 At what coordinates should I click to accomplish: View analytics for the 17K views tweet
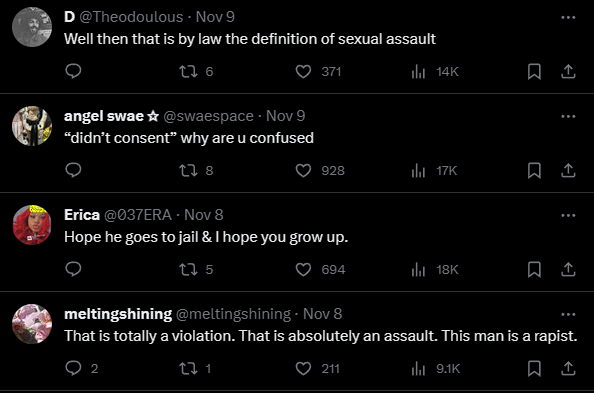coord(434,171)
